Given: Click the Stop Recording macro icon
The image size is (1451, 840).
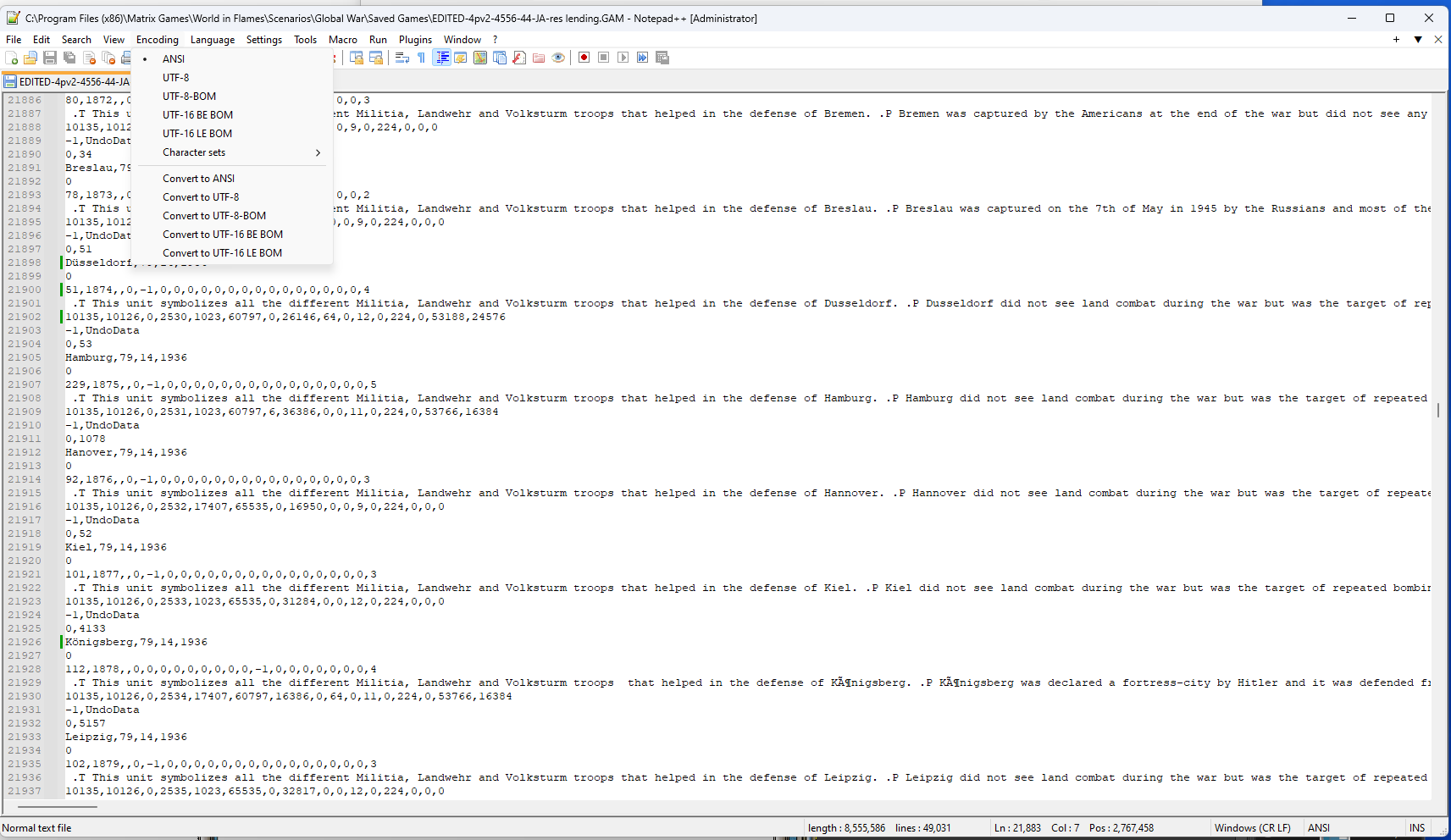Looking at the screenshot, I should [x=604, y=58].
